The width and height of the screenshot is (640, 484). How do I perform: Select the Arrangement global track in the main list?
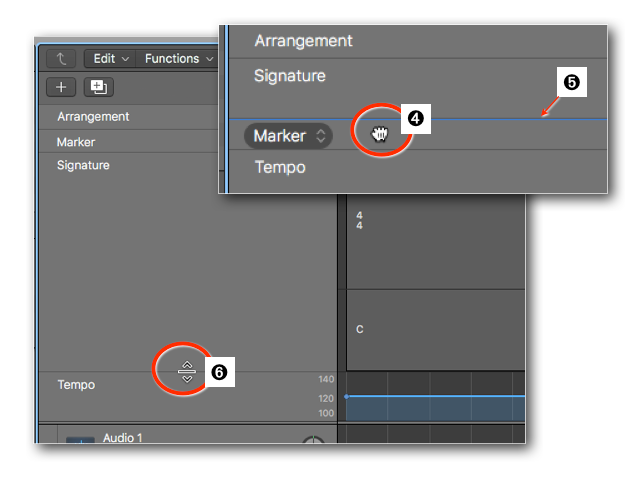point(93,116)
